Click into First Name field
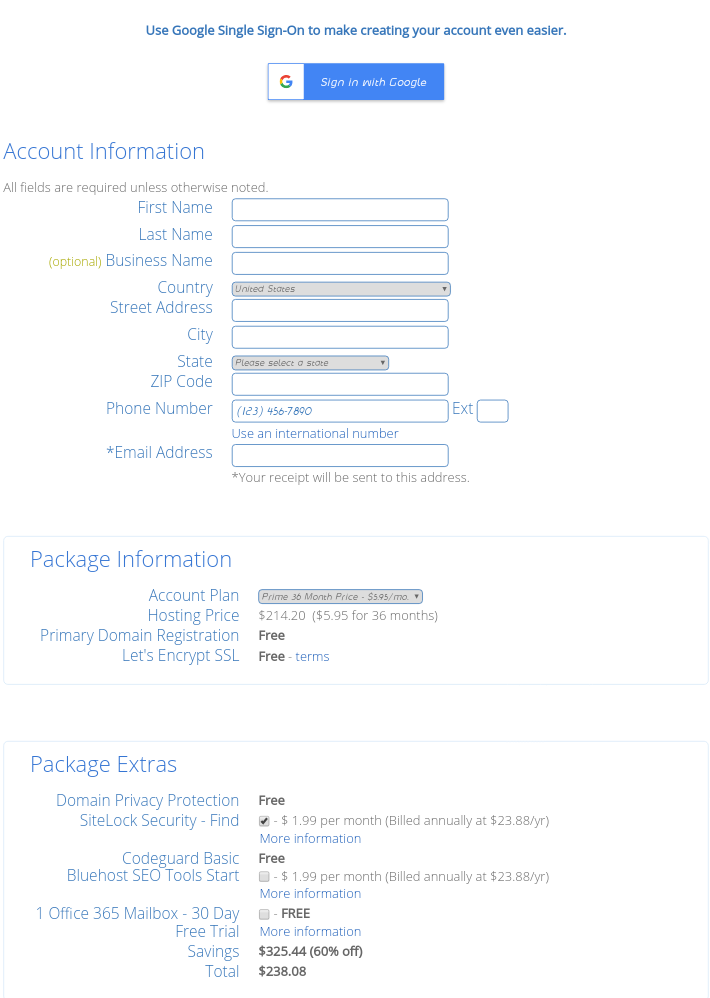This screenshot has height=998, width=710. [x=340, y=210]
